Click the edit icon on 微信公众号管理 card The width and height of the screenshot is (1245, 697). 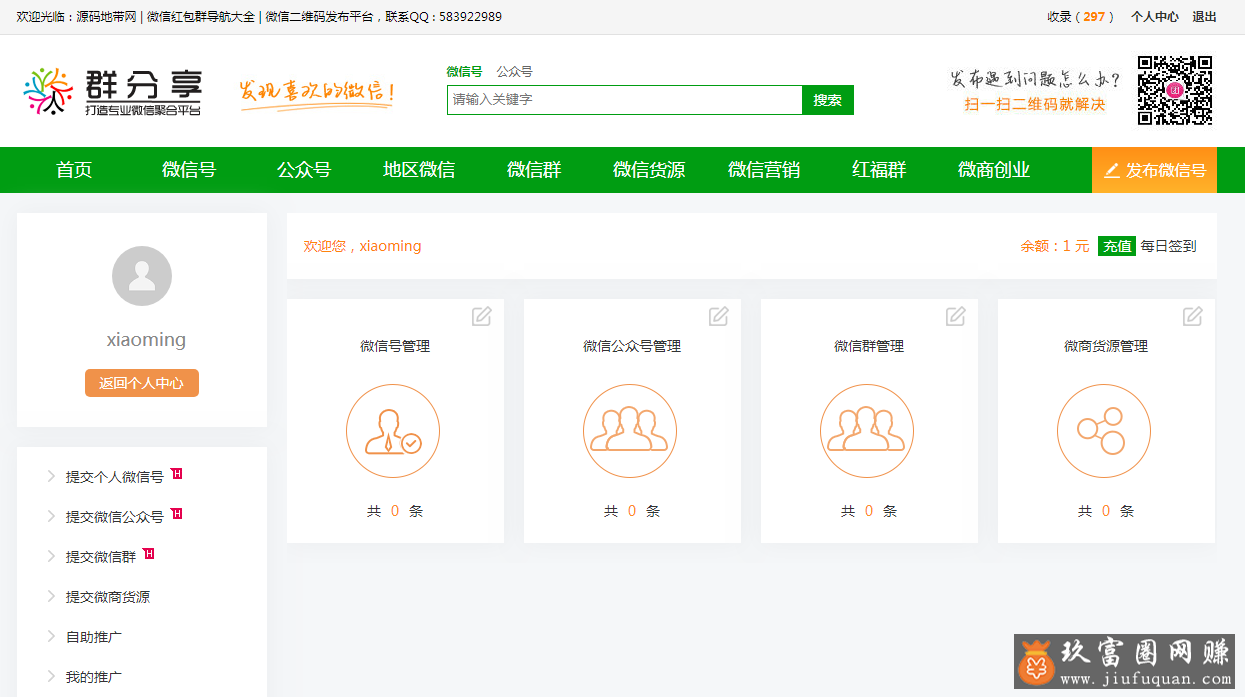coord(718,316)
